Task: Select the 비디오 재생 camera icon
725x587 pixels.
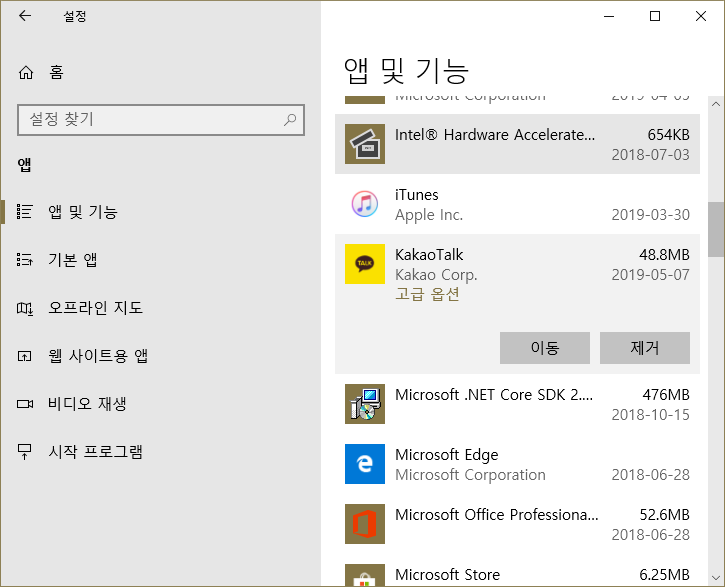Action: coord(25,404)
